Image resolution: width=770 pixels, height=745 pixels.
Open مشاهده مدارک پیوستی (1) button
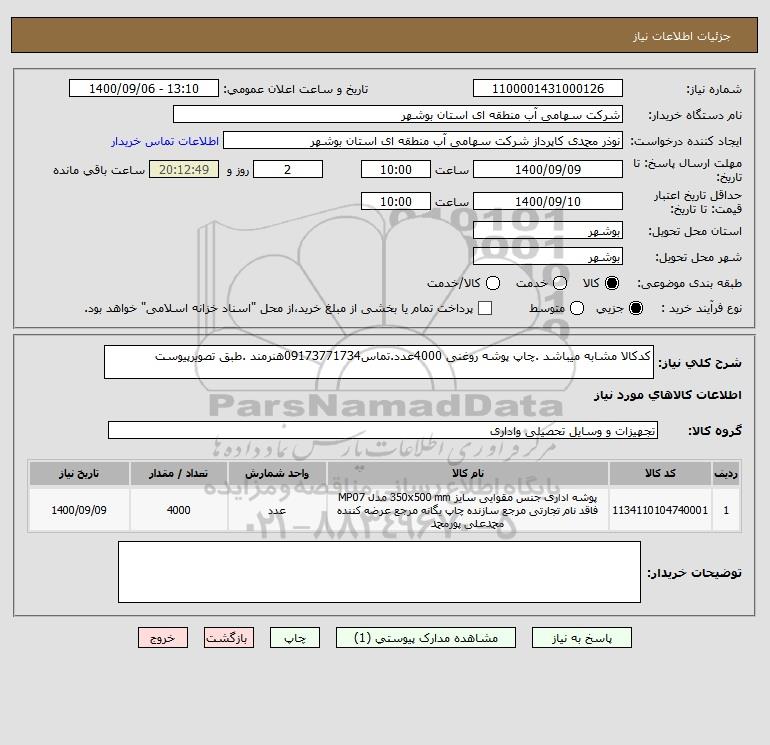pos(426,637)
